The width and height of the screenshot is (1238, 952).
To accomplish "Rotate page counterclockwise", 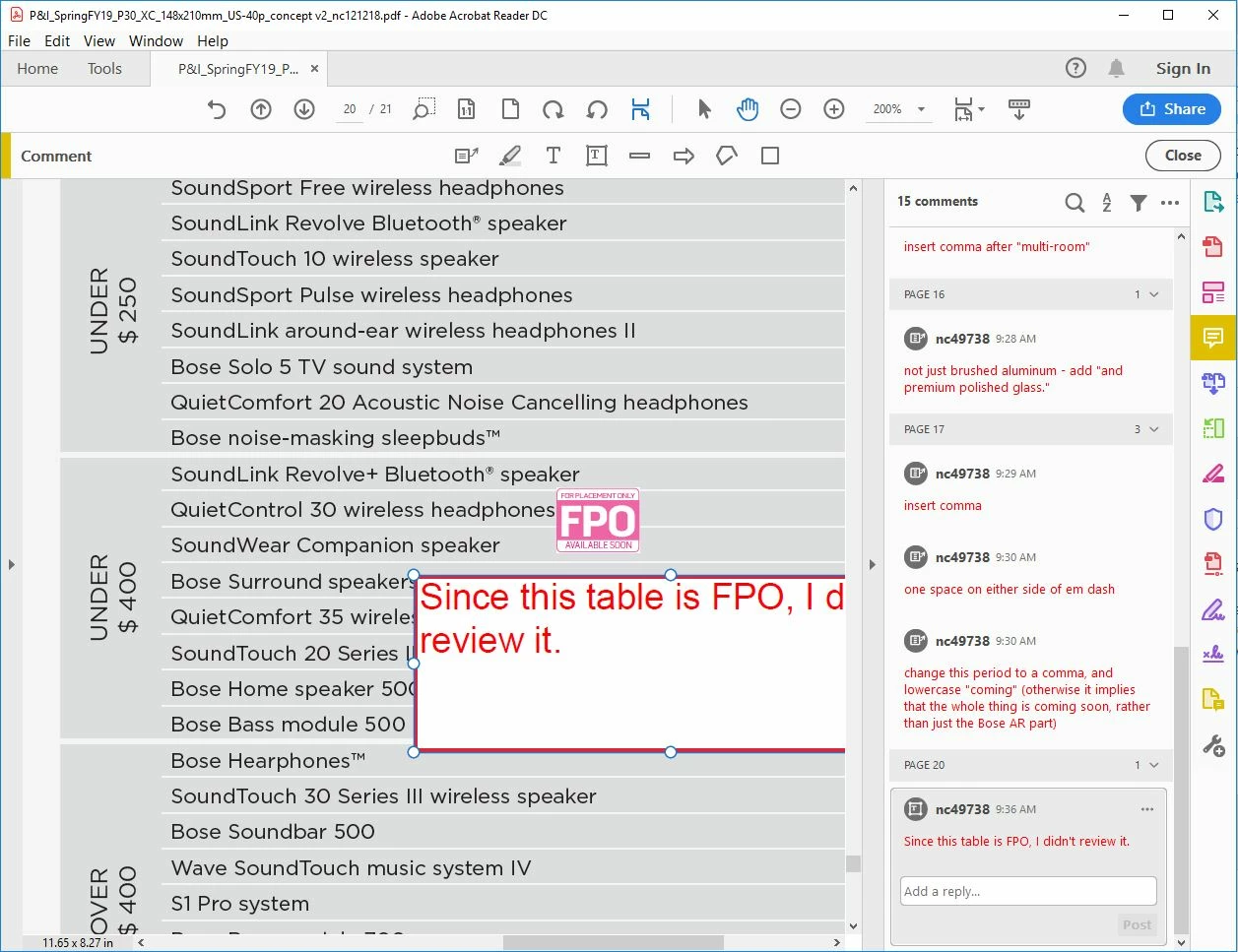I will [597, 109].
